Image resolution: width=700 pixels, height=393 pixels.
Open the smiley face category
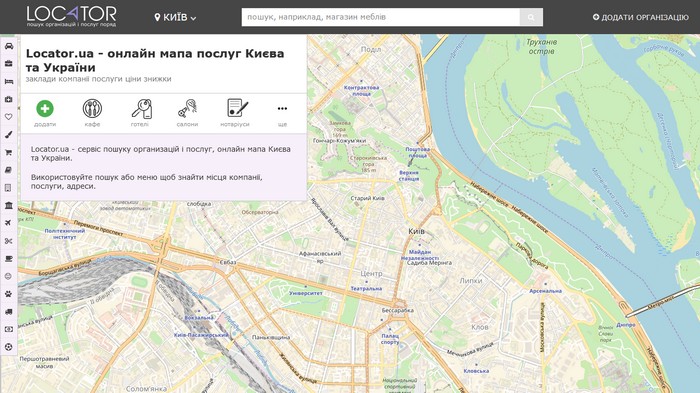pyautogui.click(x=8, y=276)
